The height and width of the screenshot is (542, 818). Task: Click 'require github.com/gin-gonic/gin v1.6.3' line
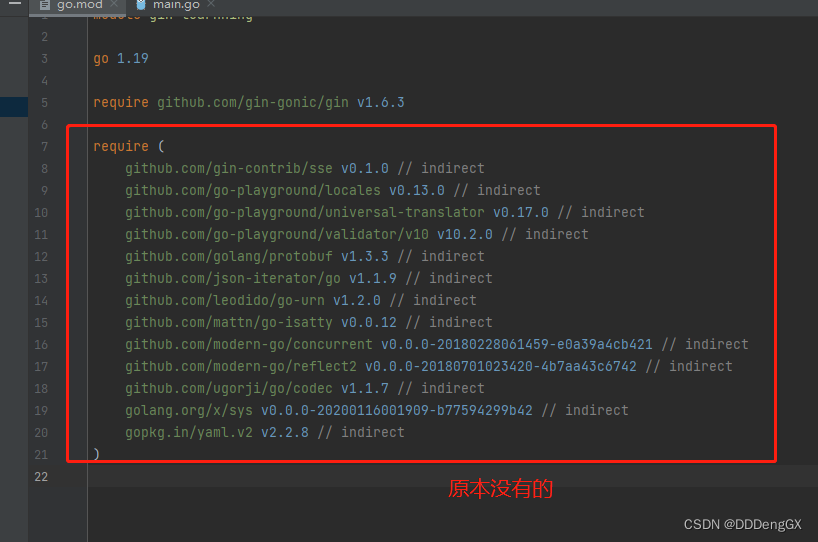tap(248, 102)
